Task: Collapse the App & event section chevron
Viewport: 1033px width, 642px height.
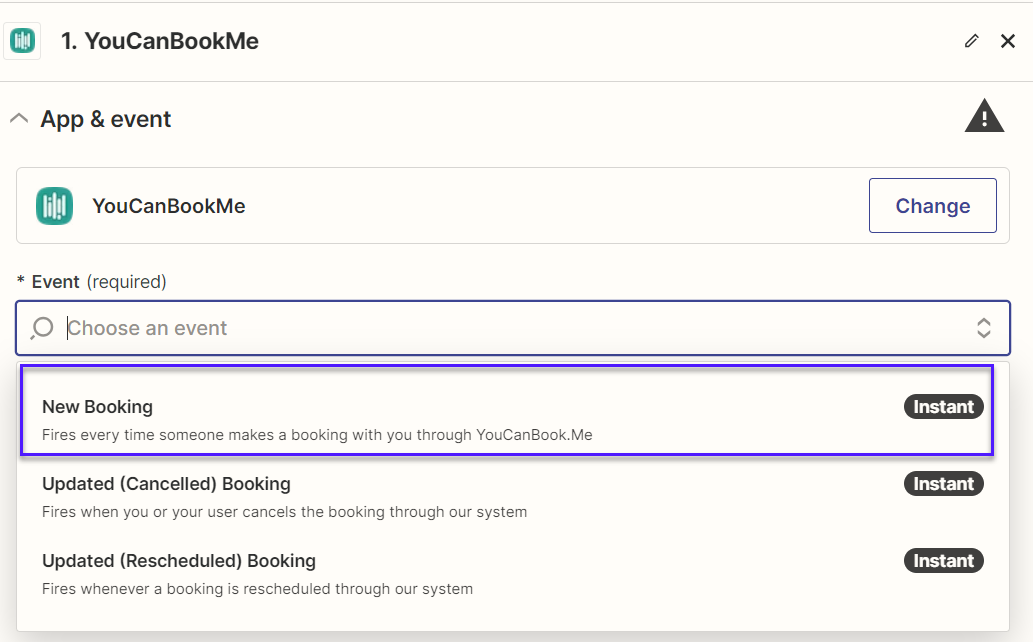Action: pos(18,117)
